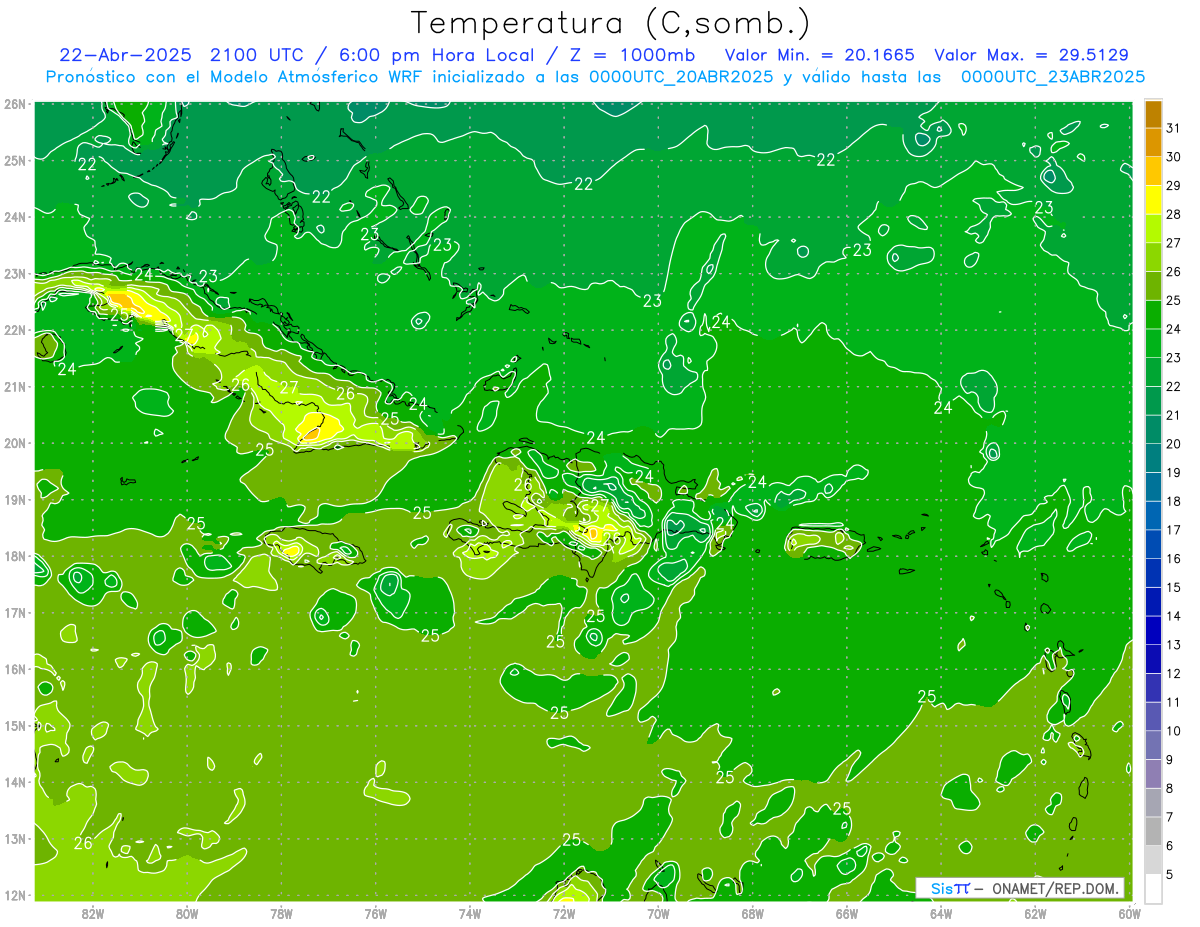Click the 76W longitude axis label
Viewport: 1200px width, 927px height.
click(x=376, y=913)
